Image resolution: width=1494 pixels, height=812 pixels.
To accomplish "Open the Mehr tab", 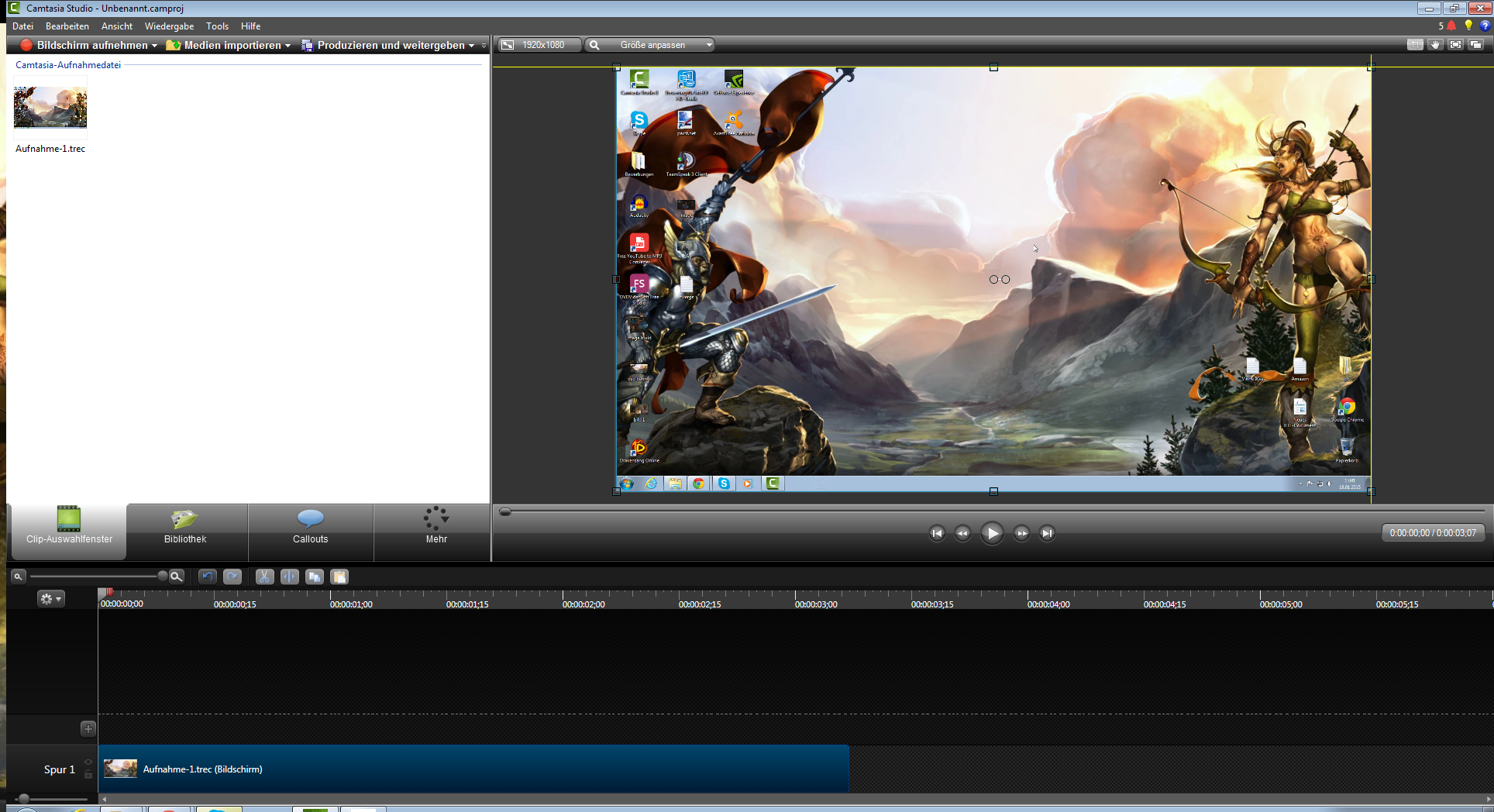I will 436,532.
